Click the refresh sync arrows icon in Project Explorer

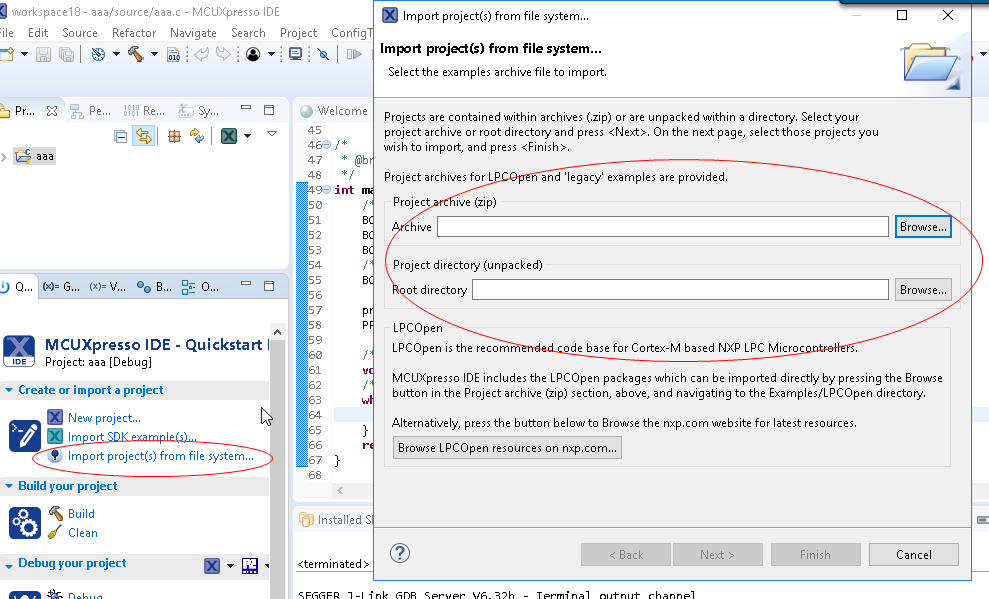point(197,136)
